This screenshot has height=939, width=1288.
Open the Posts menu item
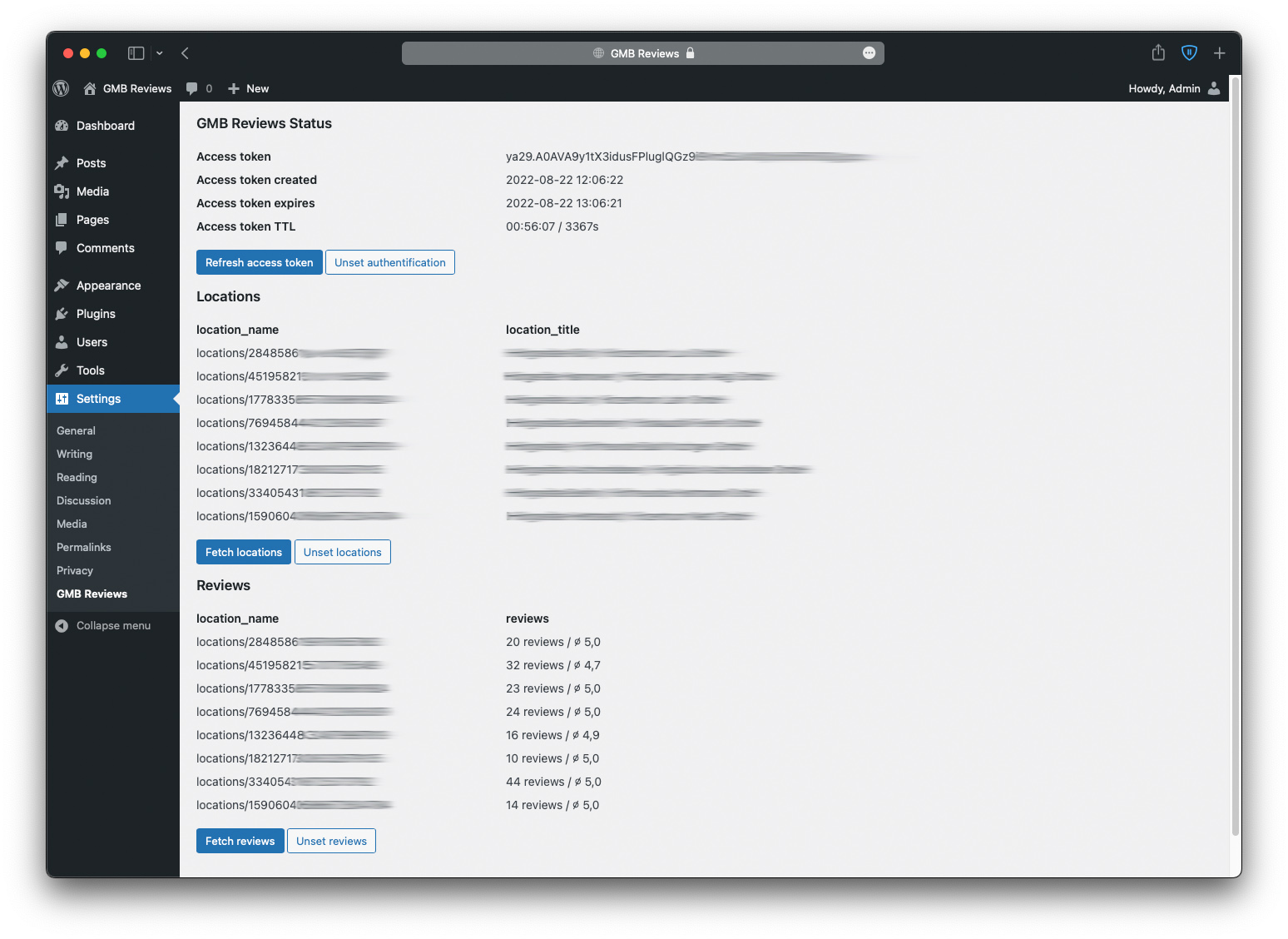113,163
